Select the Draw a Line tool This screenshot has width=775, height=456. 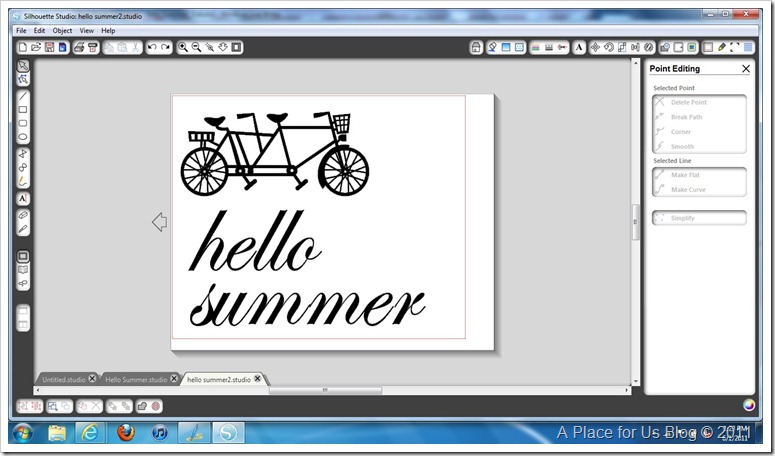tap(23, 96)
